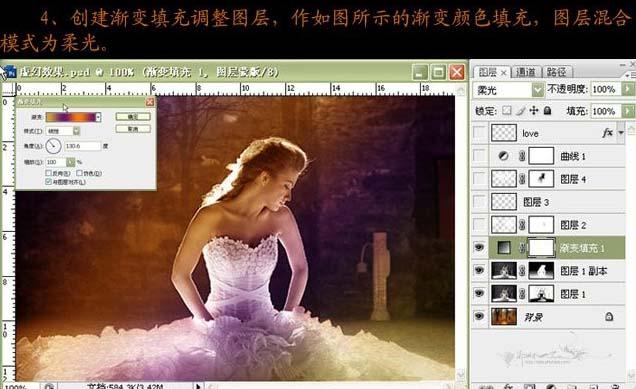Viewport: 636px width, 389px height.
Task: Hide the 图层 1 layer eye
Action: [479, 294]
